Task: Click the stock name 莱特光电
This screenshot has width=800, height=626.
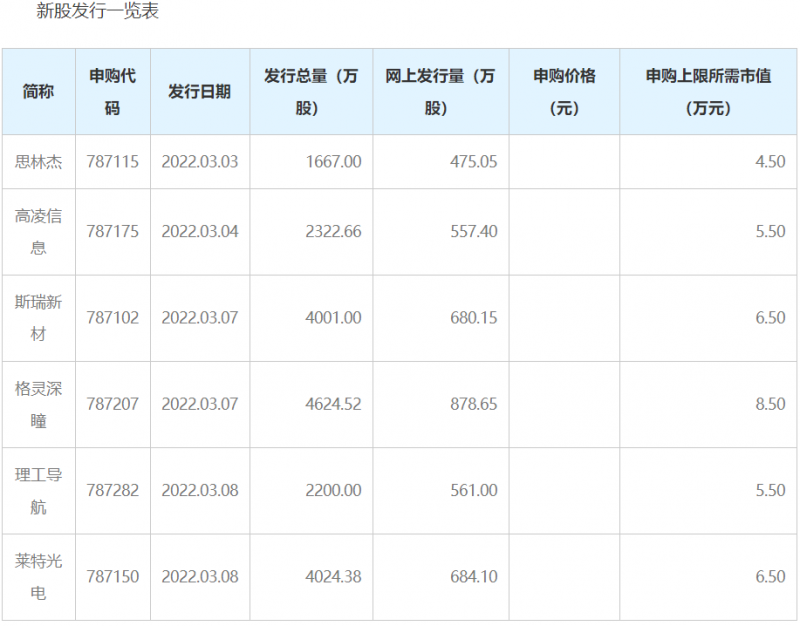Action: (x=38, y=577)
